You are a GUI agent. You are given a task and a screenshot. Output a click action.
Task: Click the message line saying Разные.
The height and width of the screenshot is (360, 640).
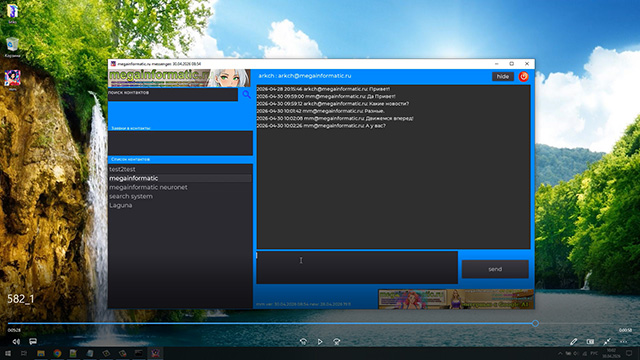pyautogui.click(x=320, y=111)
